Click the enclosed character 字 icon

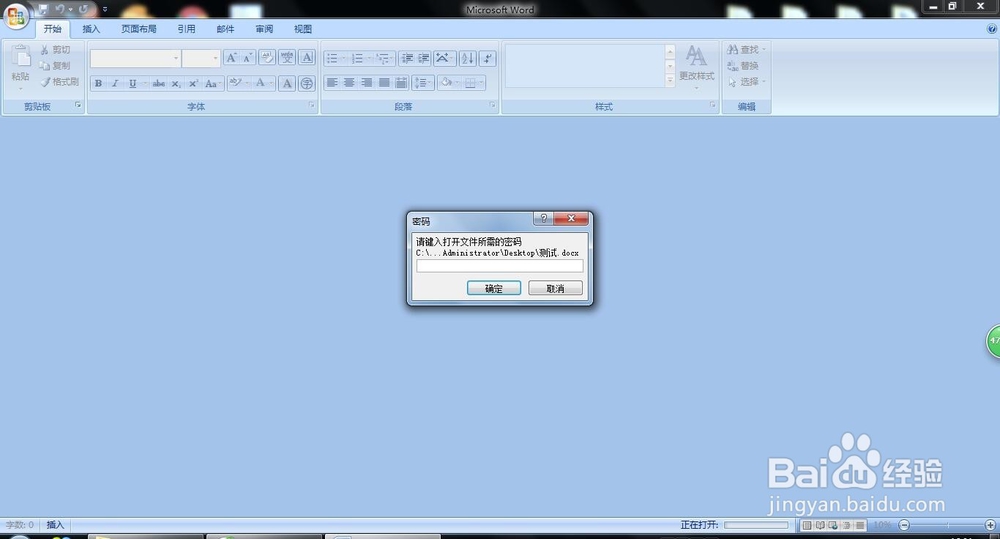(307, 84)
